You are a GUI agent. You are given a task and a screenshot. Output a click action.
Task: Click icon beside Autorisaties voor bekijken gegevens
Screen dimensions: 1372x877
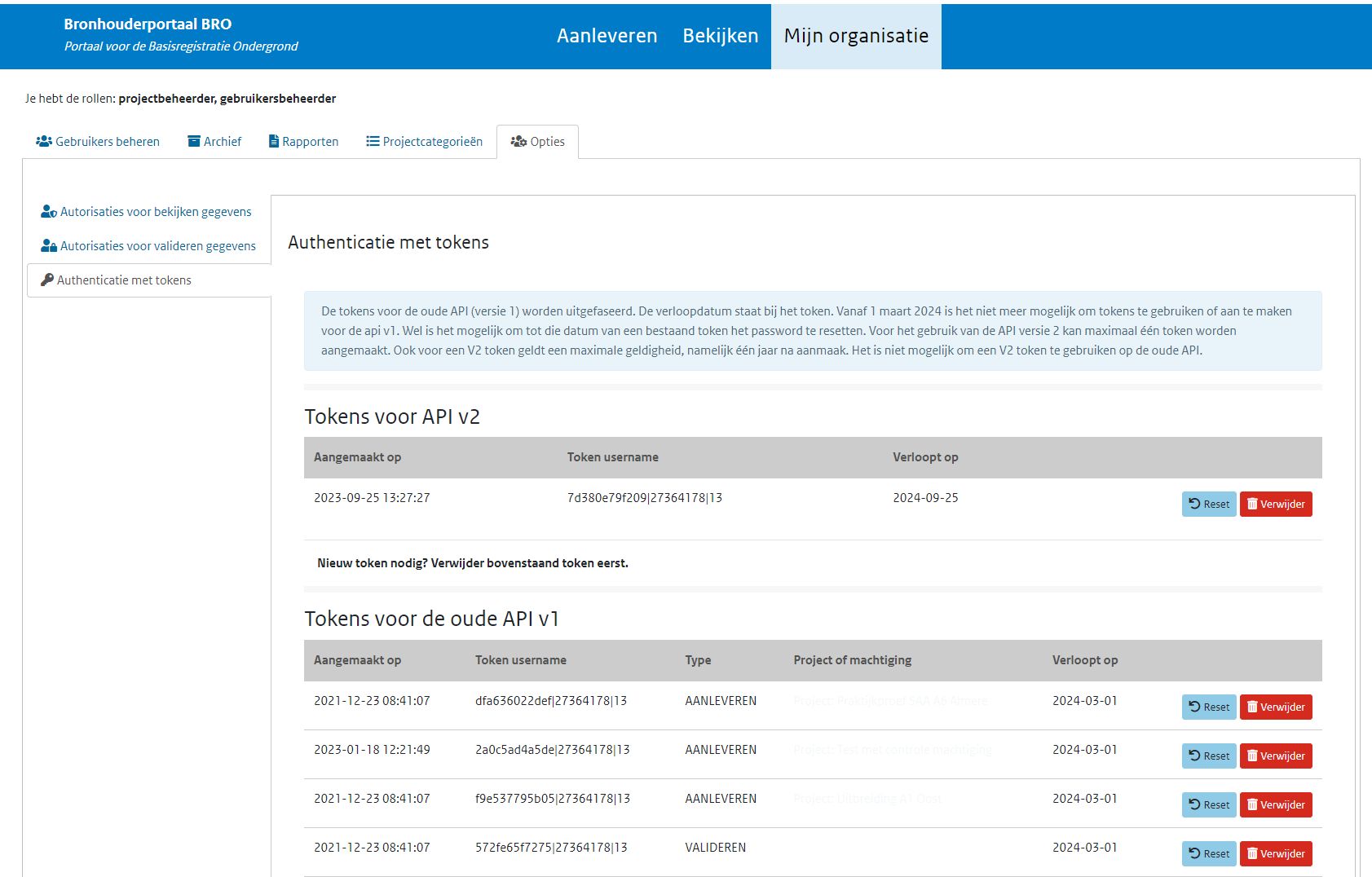(x=49, y=212)
